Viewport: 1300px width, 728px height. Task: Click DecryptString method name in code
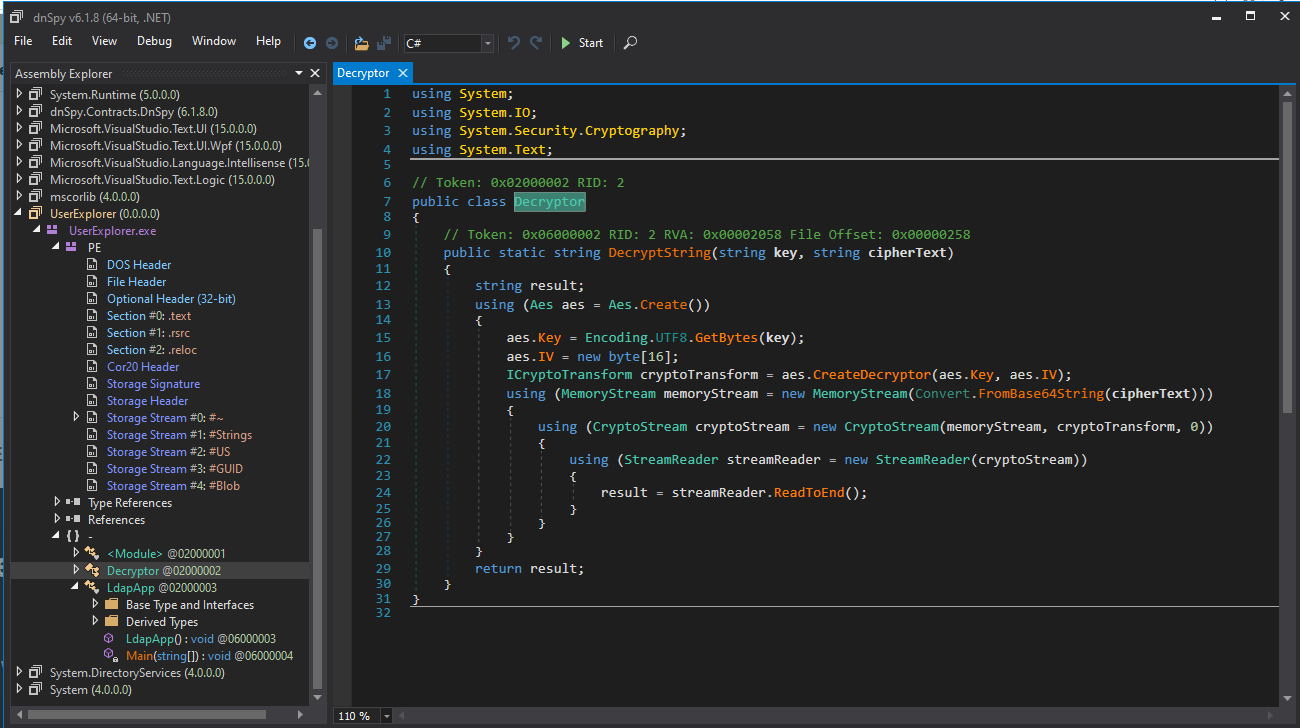pyautogui.click(x=659, y=253)
